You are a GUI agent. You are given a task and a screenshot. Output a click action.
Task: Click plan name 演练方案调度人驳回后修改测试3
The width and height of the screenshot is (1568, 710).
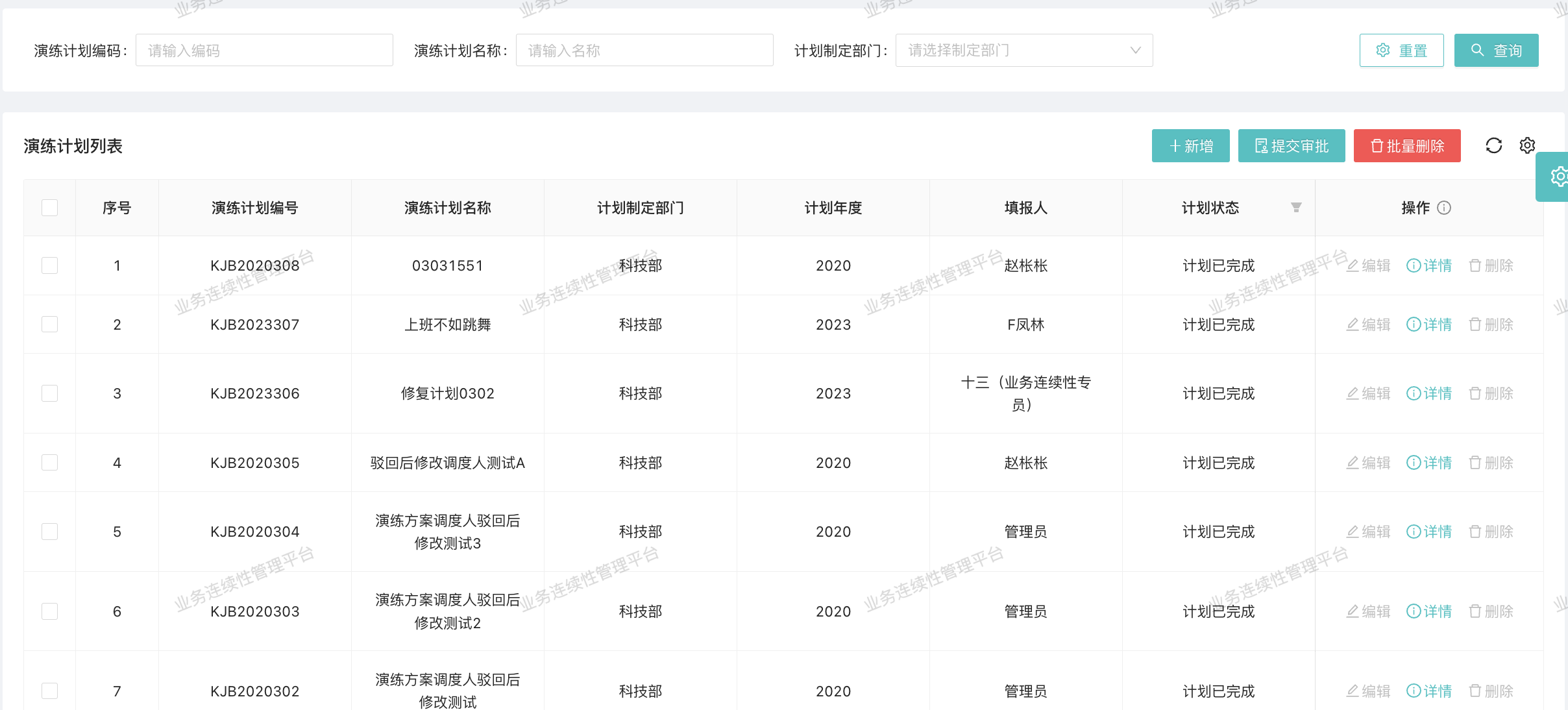[x=447, y=532]
